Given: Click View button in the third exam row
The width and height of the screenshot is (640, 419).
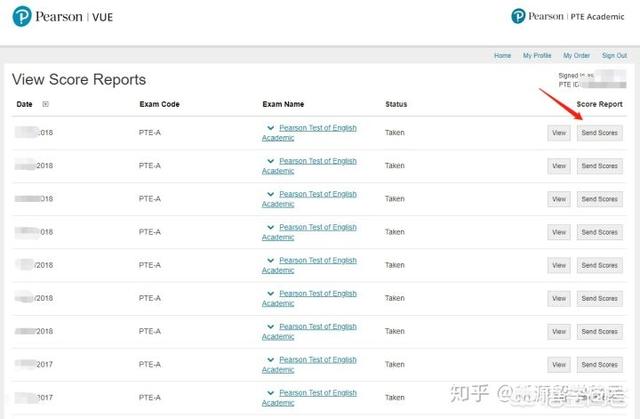Looking at the screenshot, I should [x=559, y=199].
